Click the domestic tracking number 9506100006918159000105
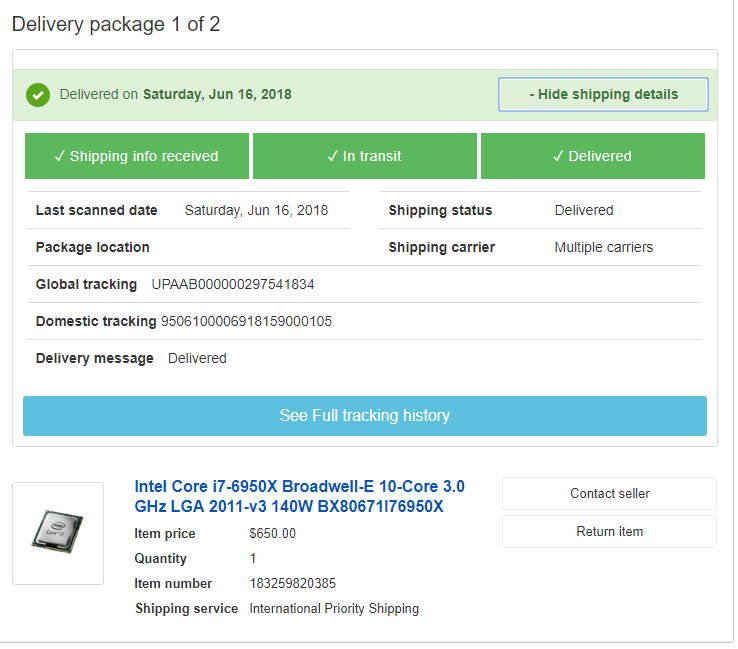This screenshot has width=738, height=649. pos(247,321)
